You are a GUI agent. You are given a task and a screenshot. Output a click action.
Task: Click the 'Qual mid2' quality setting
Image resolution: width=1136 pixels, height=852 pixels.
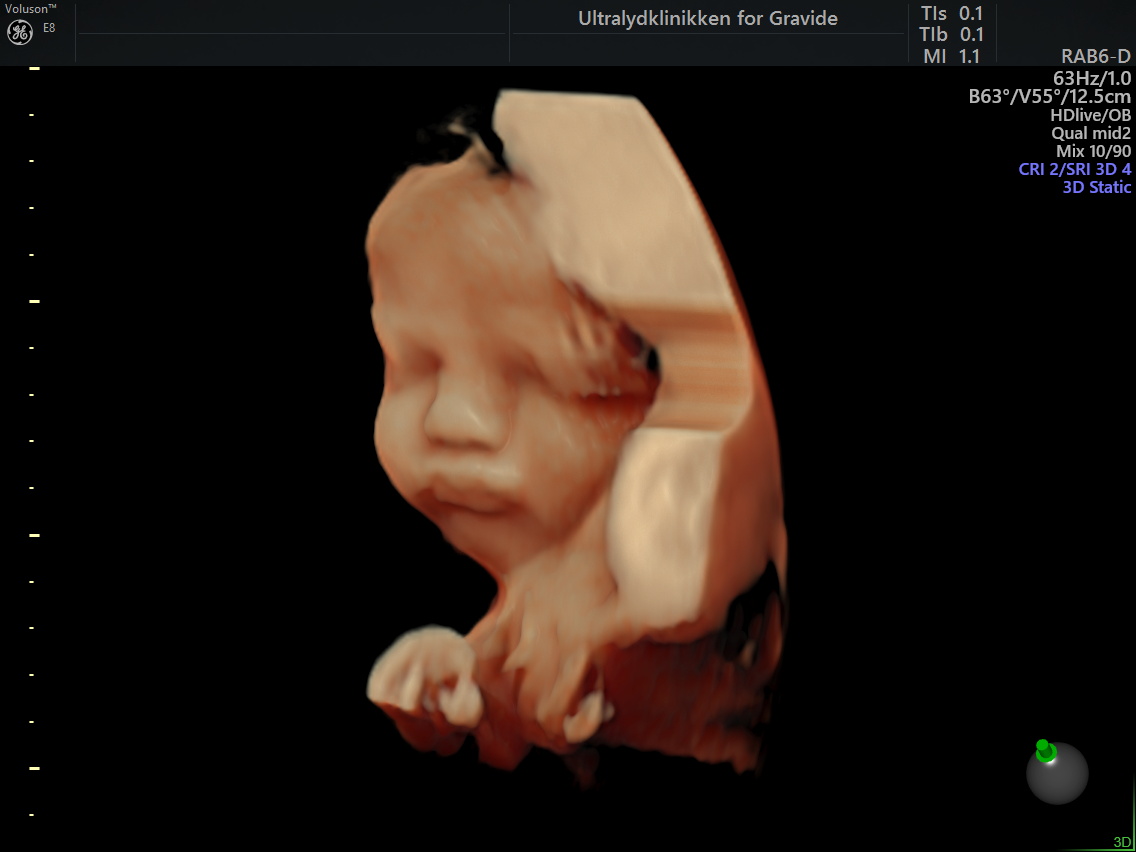point(1091,133)
